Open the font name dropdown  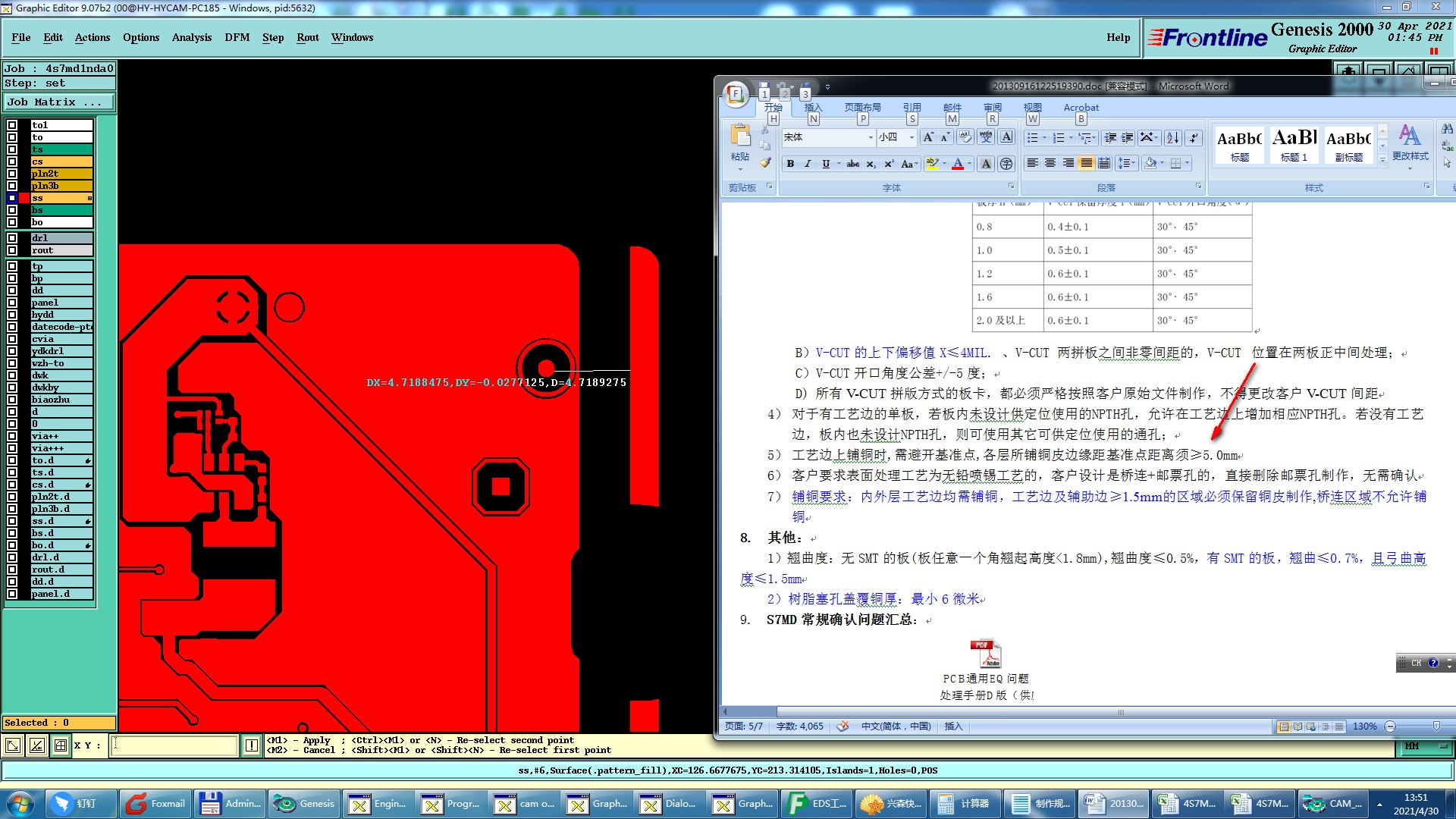pos(871,138)
